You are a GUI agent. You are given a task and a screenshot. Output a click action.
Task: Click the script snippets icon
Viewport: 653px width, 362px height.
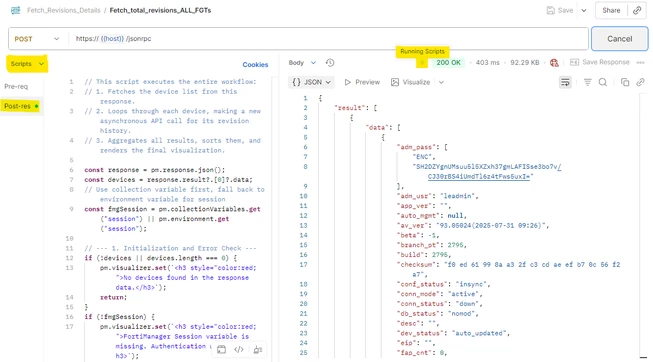click(x=222, y=350)
